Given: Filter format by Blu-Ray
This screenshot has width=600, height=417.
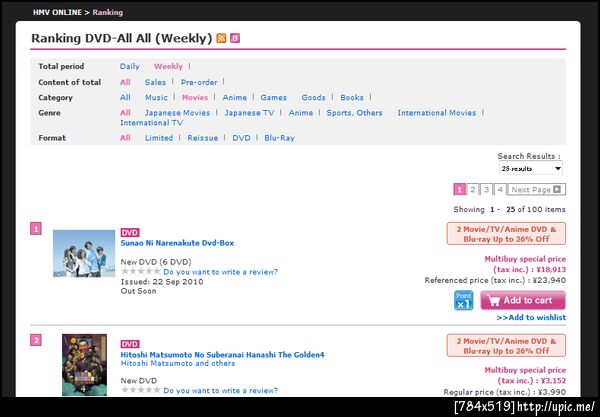Looking at the screenshot, I should pyautogui.click(x=279, y=138).
